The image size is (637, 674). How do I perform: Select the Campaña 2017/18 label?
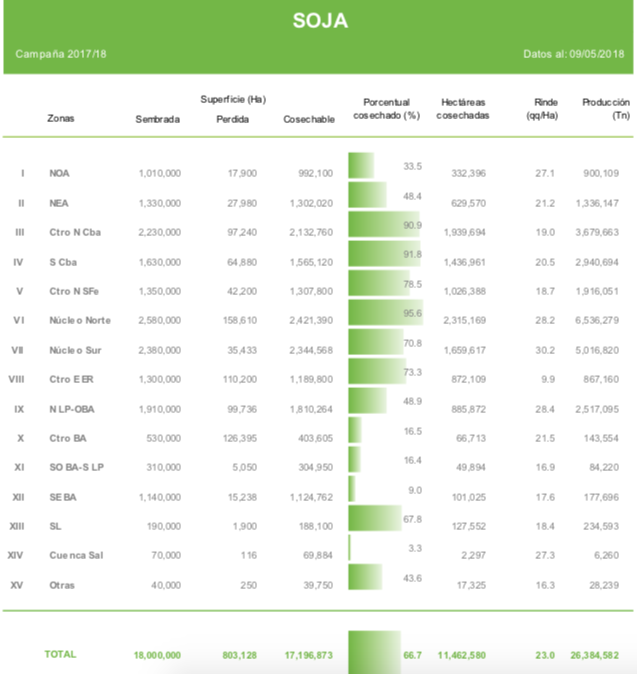(62, 53)
